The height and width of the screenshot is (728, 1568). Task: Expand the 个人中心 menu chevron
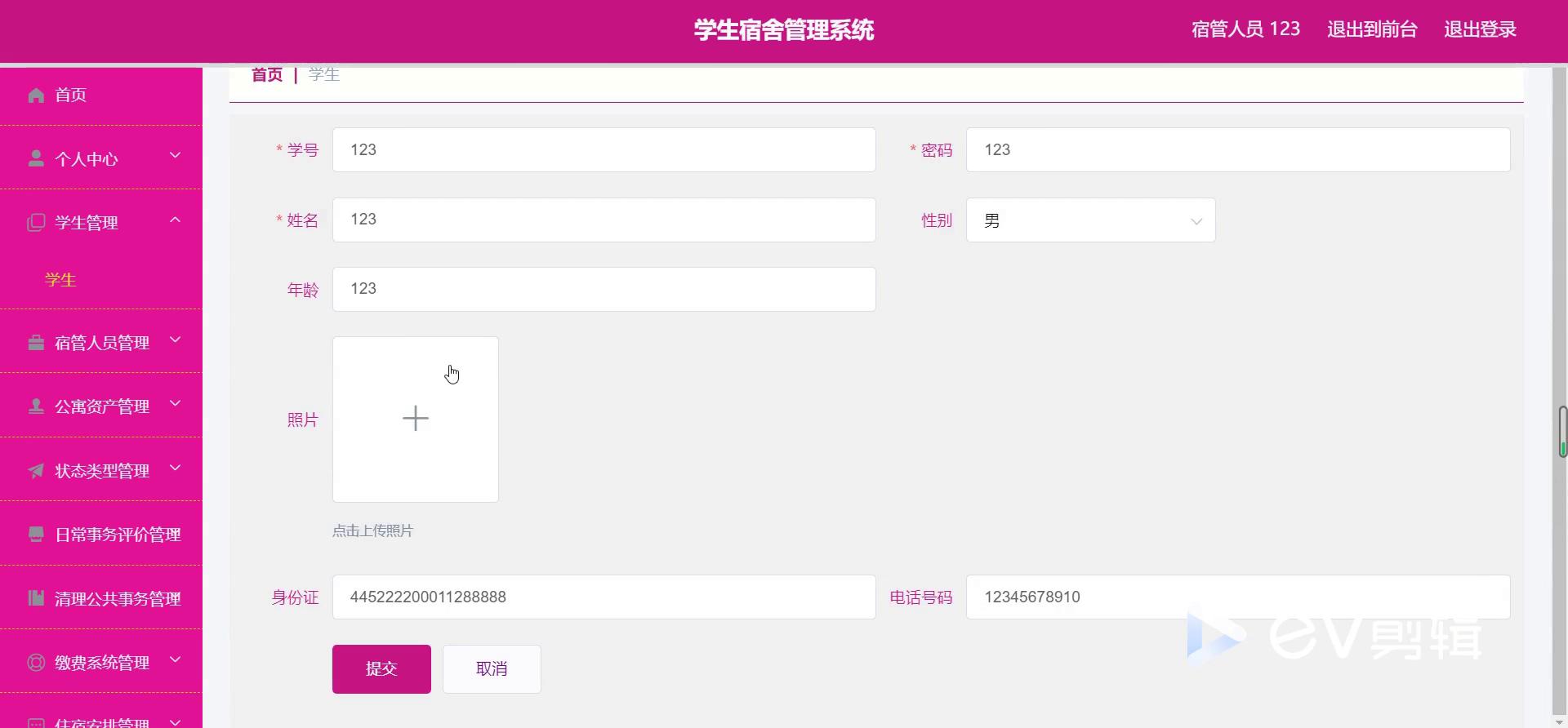pyautogui.click(x=175, y=156)
